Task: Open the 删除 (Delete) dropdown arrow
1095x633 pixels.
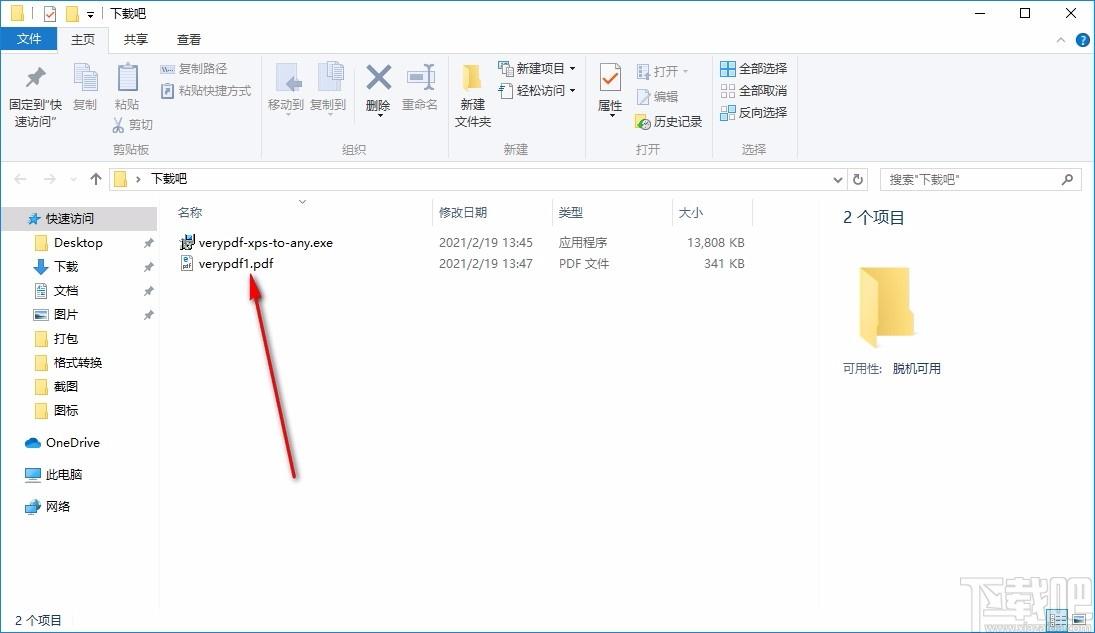Action: 379,115
